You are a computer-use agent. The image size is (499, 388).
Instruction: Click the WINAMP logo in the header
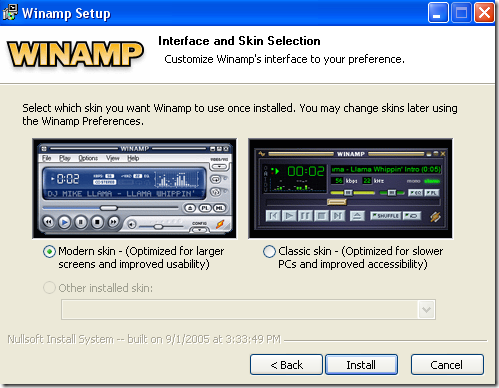tap(75, 54)
